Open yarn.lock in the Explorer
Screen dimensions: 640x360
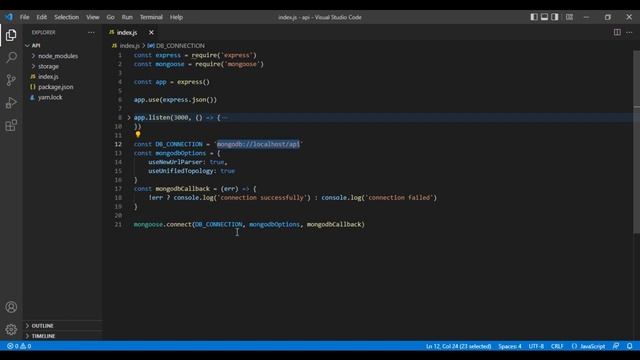pyautogui.click(x=62, y=97)
